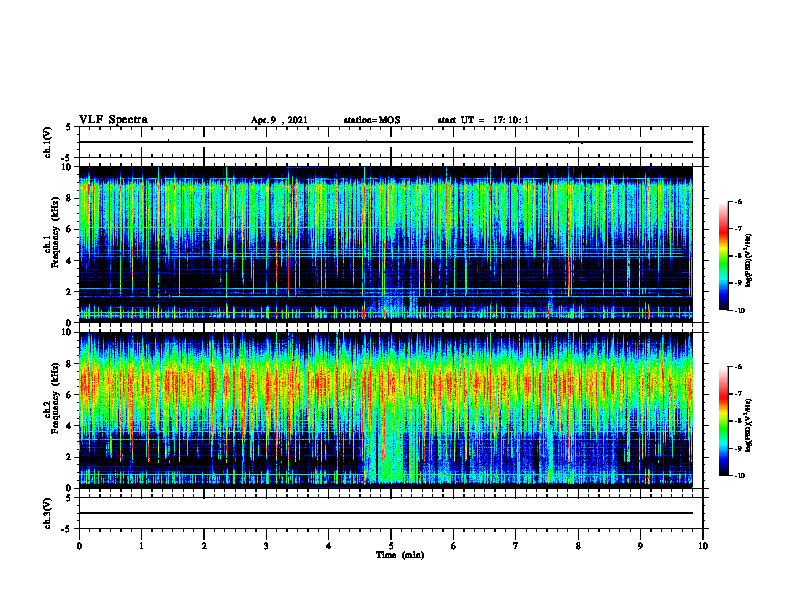This screenshot has height=612, width=792.
Task: Click the "VLF Spectra" plot title
Action: [x=113, y=120]
